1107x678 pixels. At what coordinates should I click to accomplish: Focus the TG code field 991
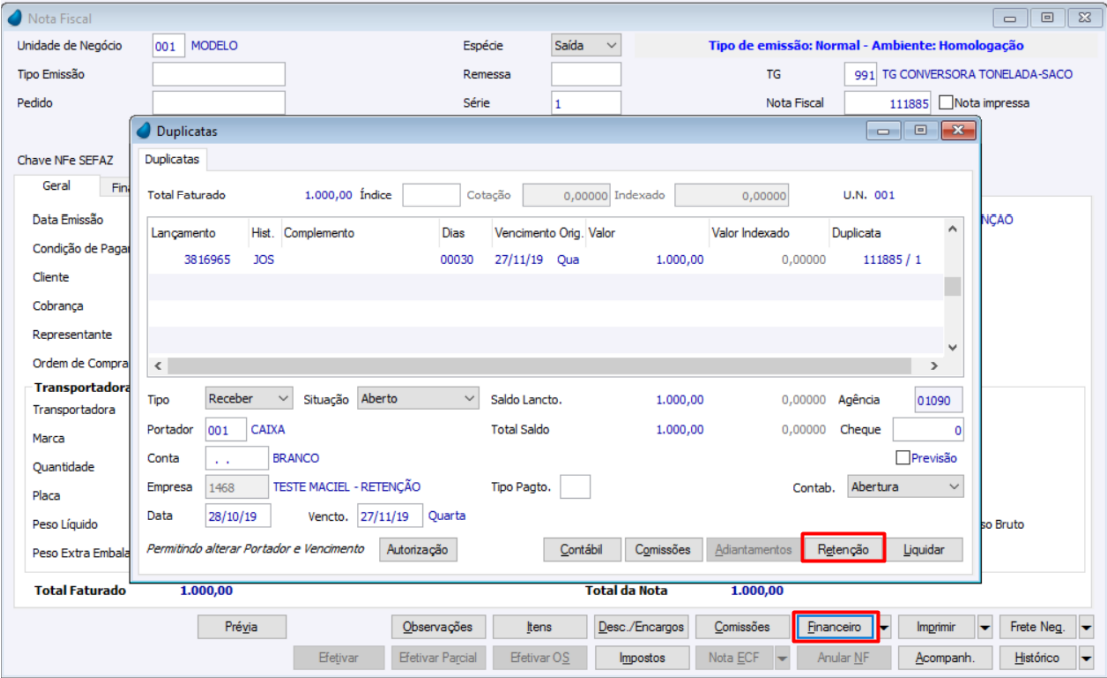tap(861, 74)
